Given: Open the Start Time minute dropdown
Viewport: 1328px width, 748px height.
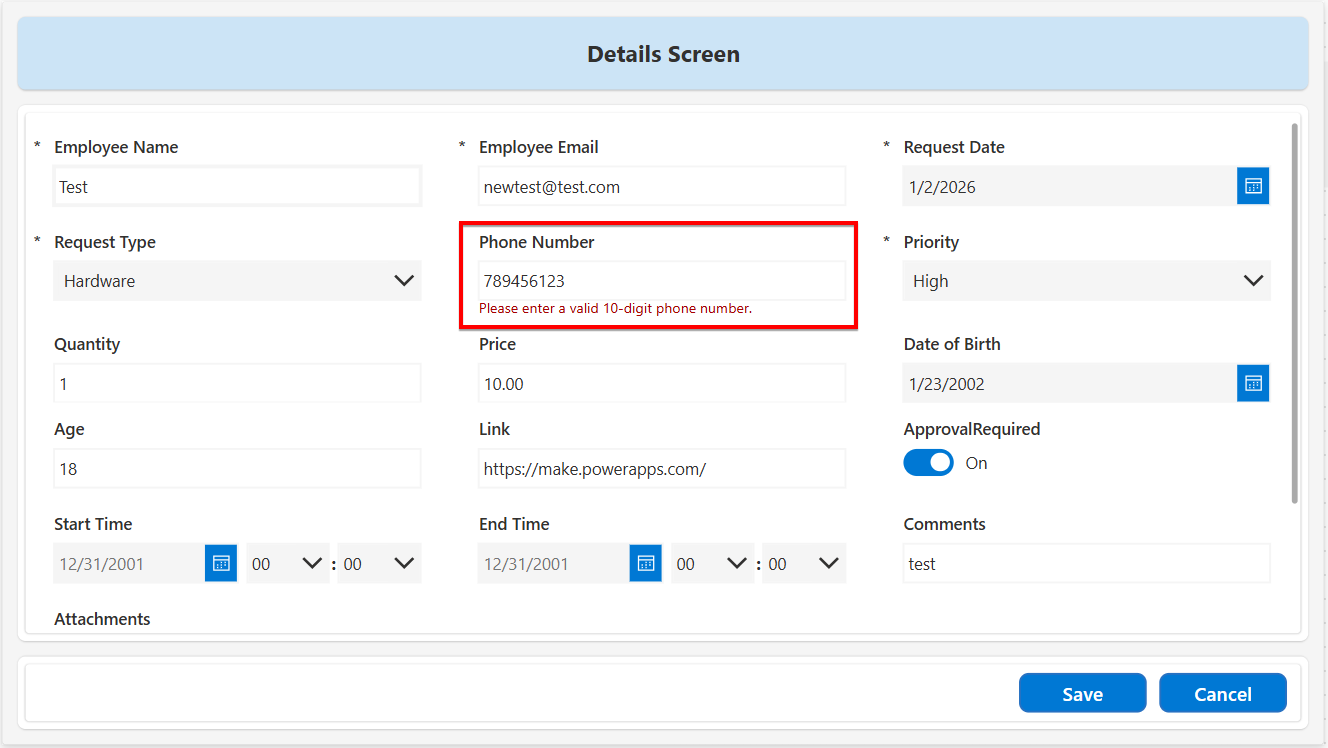Looking at the screenshot, I should pyautogui.click(x=379, y=564).
